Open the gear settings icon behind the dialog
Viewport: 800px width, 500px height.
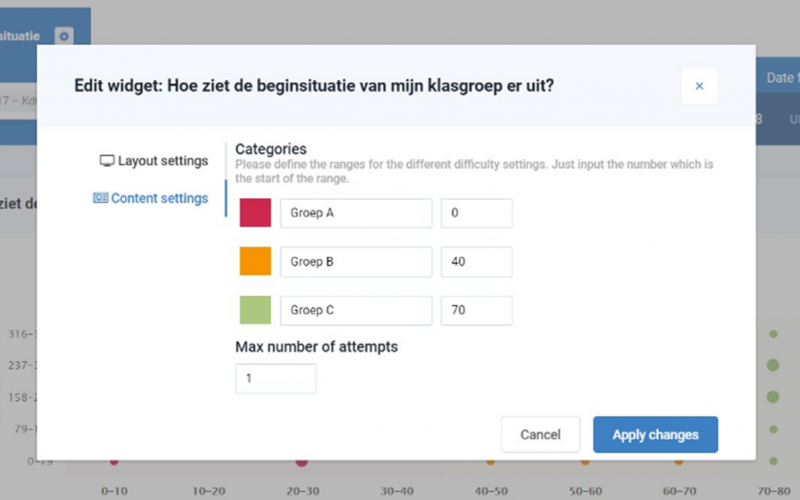pos(65,36)
